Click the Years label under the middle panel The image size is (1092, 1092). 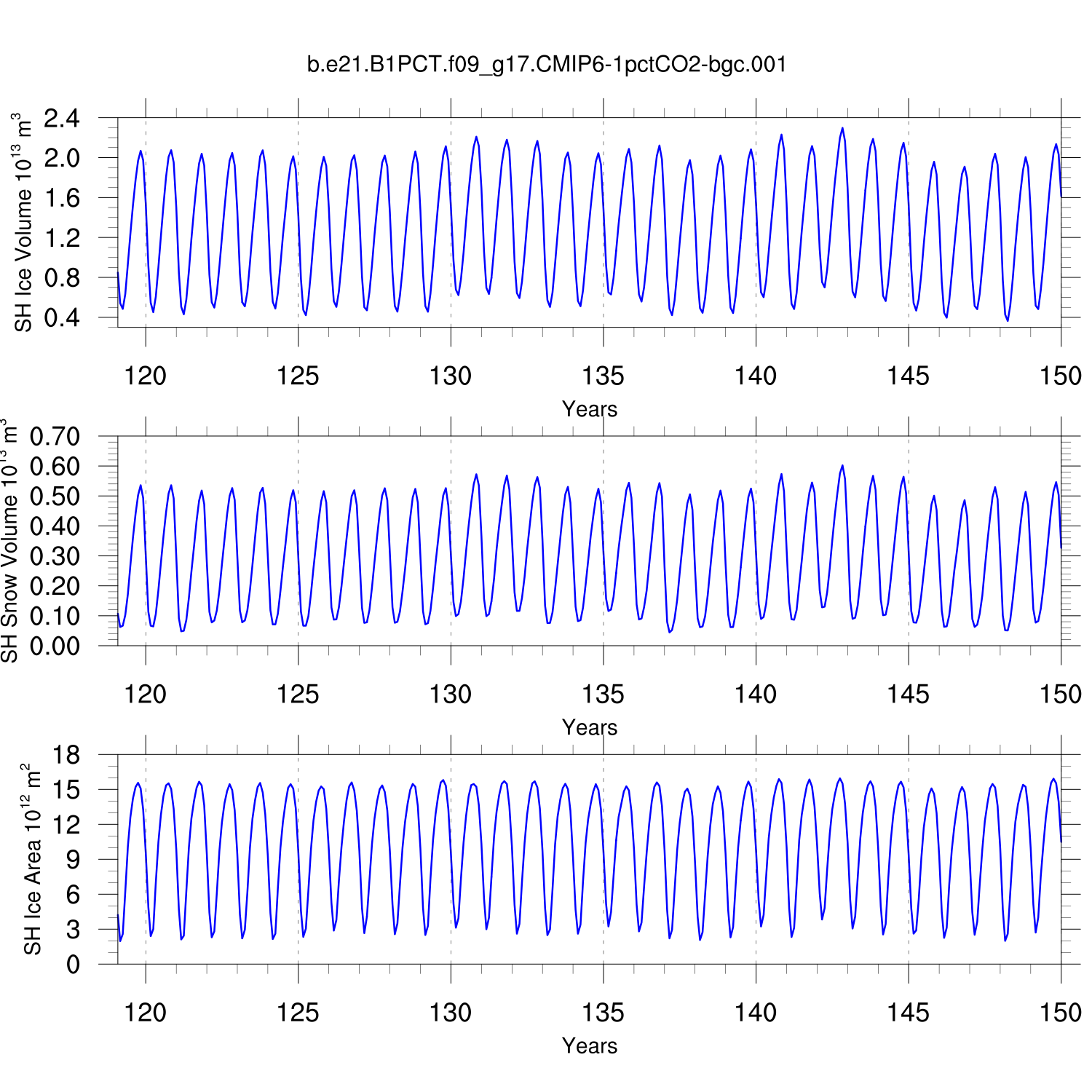coord(589,727)
